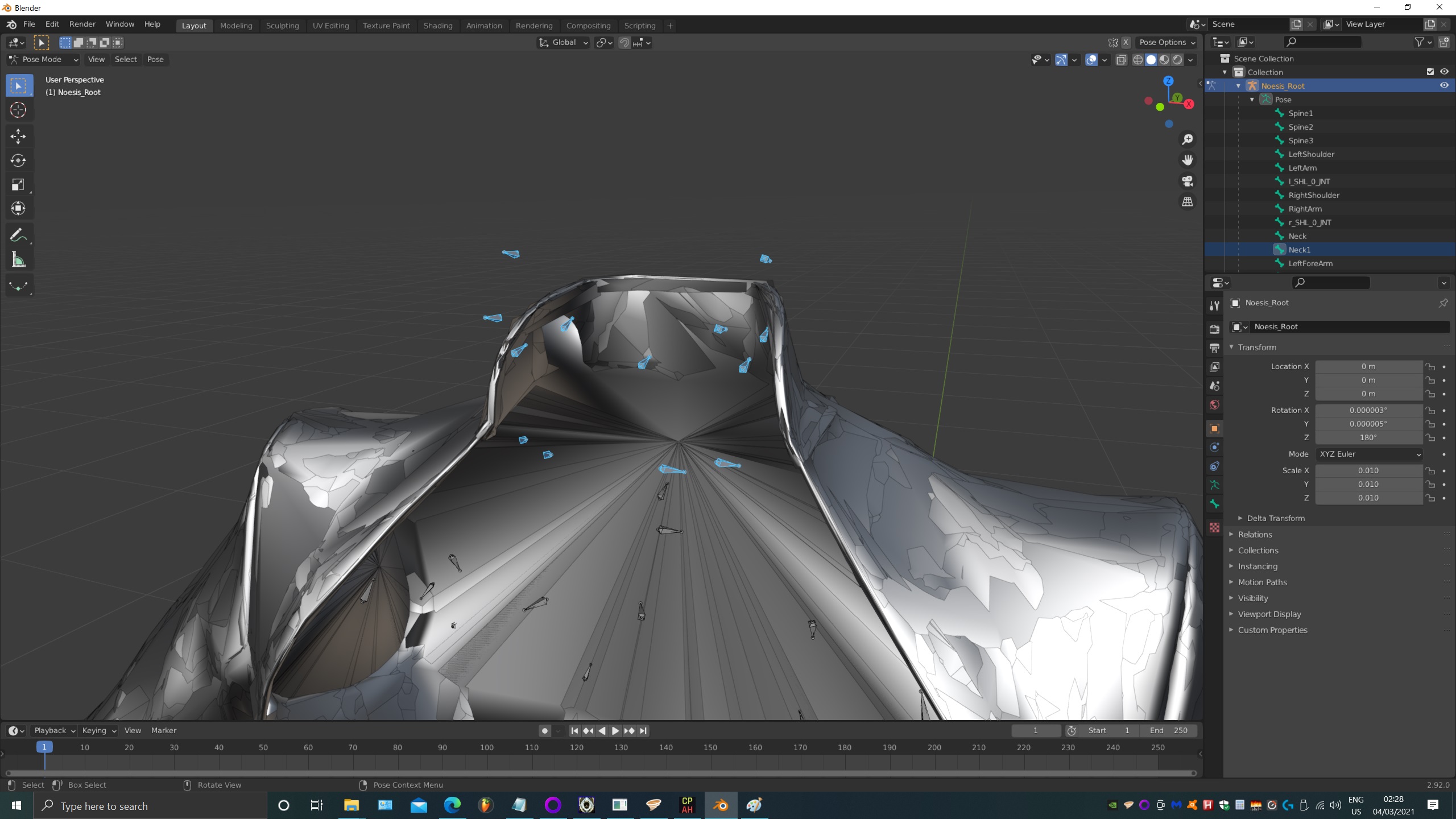Activate the Transform tool

coord(18,208)
